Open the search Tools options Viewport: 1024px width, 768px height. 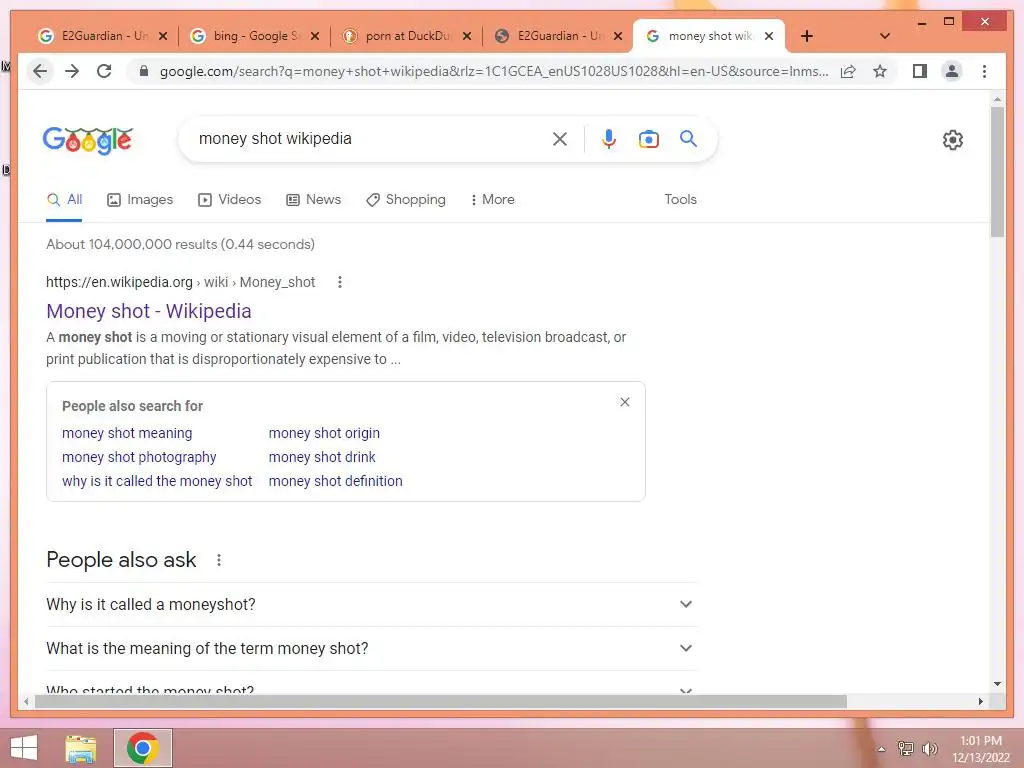tap(680, 200)
